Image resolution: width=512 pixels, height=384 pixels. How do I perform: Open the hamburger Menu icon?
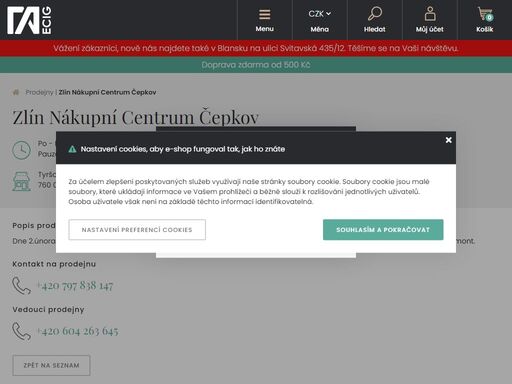265,15
